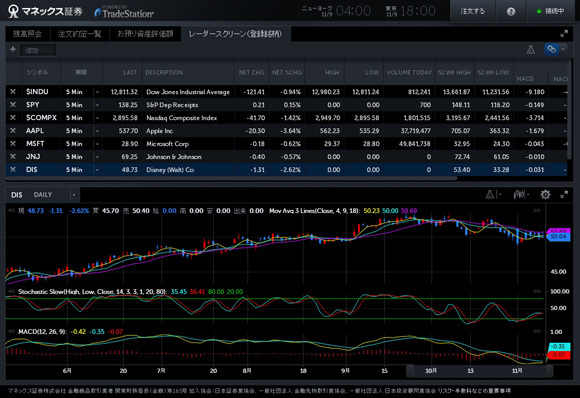This screenshot has height=398, width=580.
Task: Click left arrow beside Stochastic Slow label
Action: (x=11, y=291)
